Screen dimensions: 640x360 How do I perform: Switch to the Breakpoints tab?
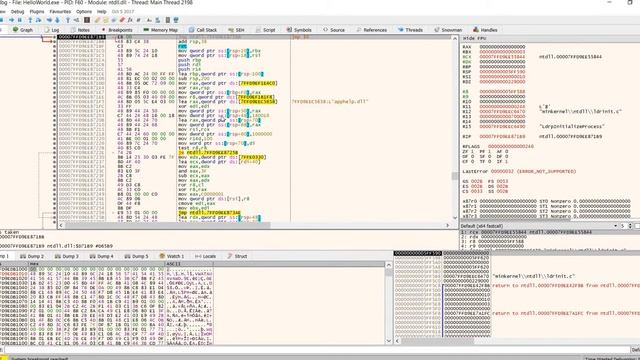(x=117, y=30)
